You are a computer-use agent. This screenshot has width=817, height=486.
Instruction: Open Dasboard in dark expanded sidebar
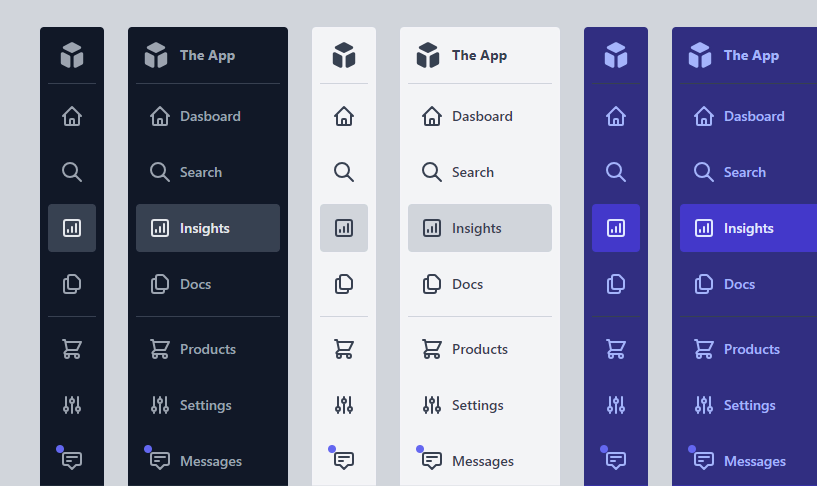click(x=208, y=116)
